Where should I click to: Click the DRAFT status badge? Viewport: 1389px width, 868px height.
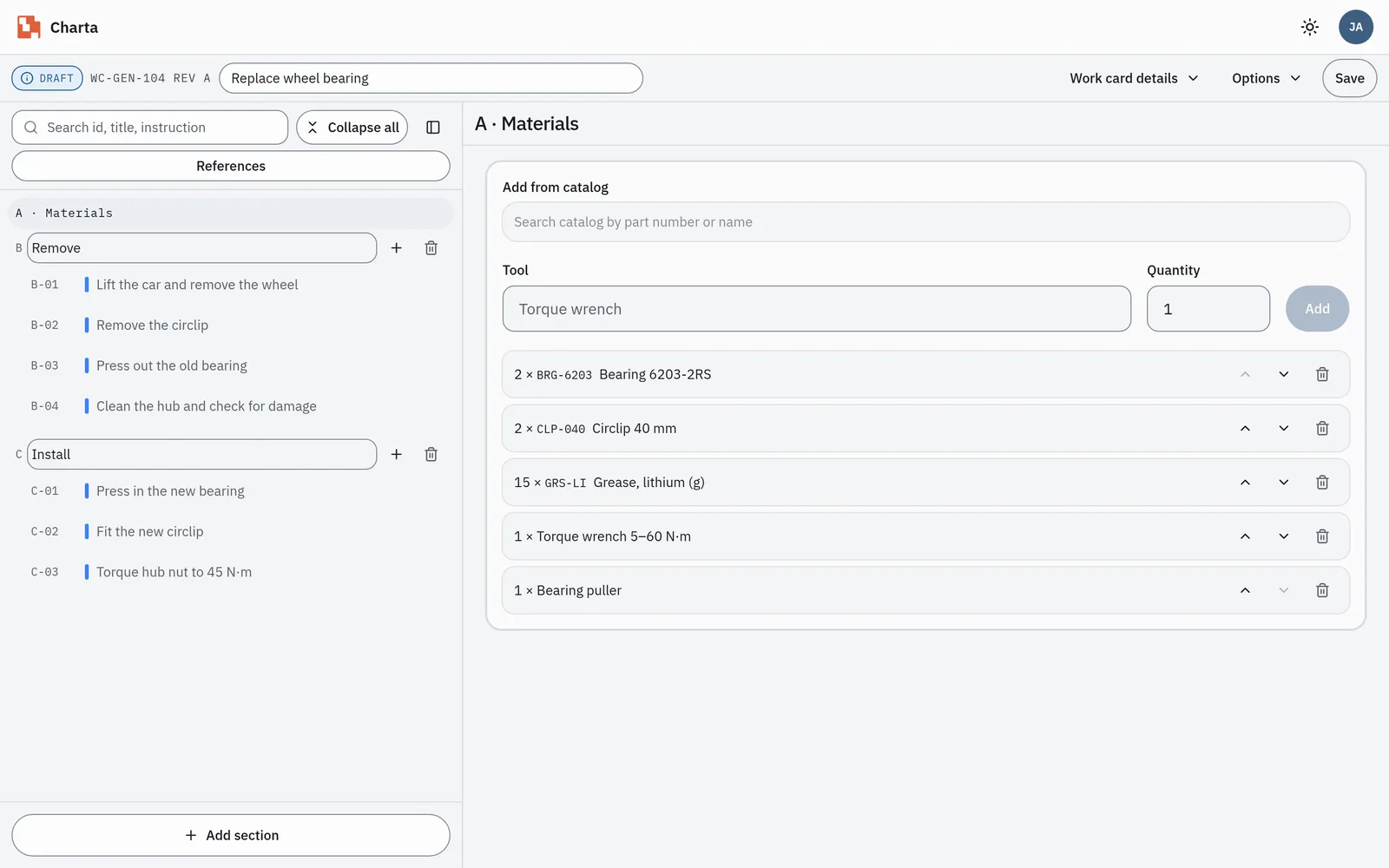(x=47, y=78)
